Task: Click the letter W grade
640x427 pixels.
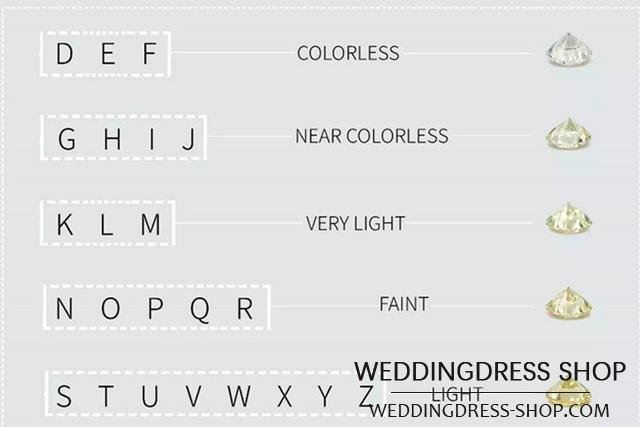Action: (x=239, y=396)
